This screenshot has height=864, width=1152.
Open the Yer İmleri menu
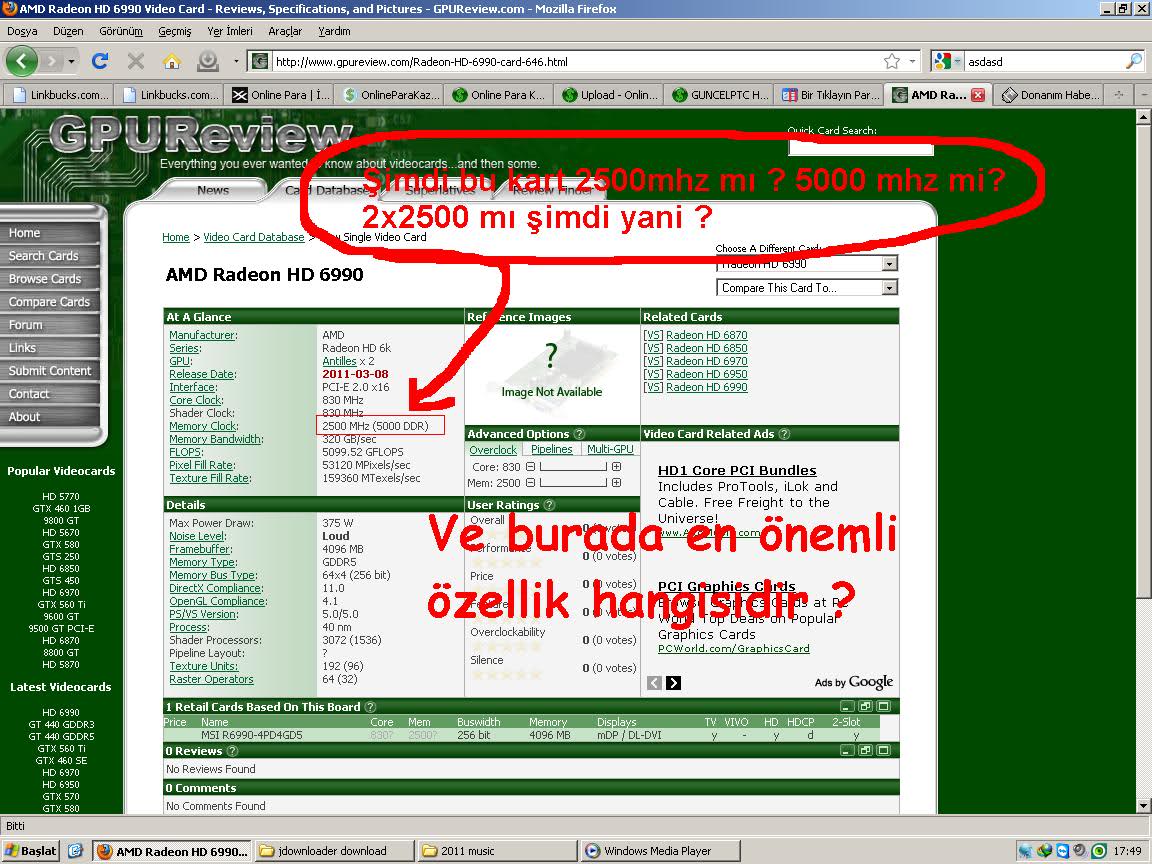pos(229,31)
